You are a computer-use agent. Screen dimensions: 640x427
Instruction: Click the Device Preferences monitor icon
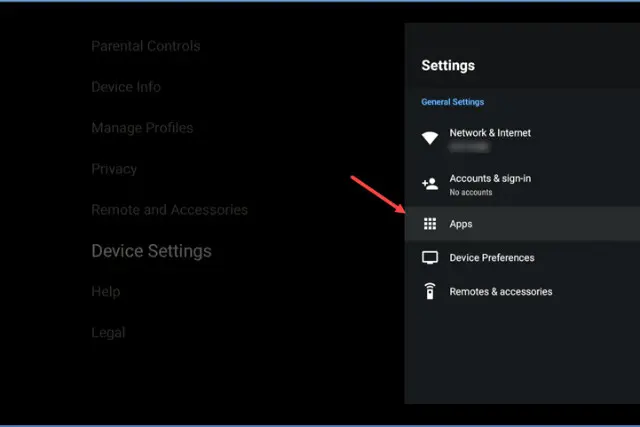pos(430,258)
